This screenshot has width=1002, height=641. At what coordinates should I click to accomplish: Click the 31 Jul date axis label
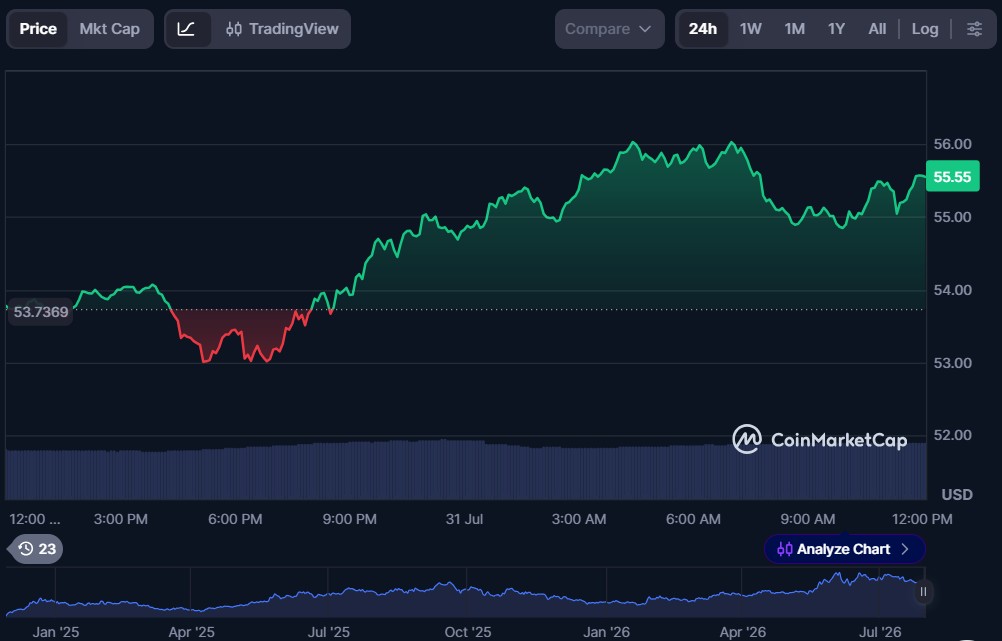(465, 519)
